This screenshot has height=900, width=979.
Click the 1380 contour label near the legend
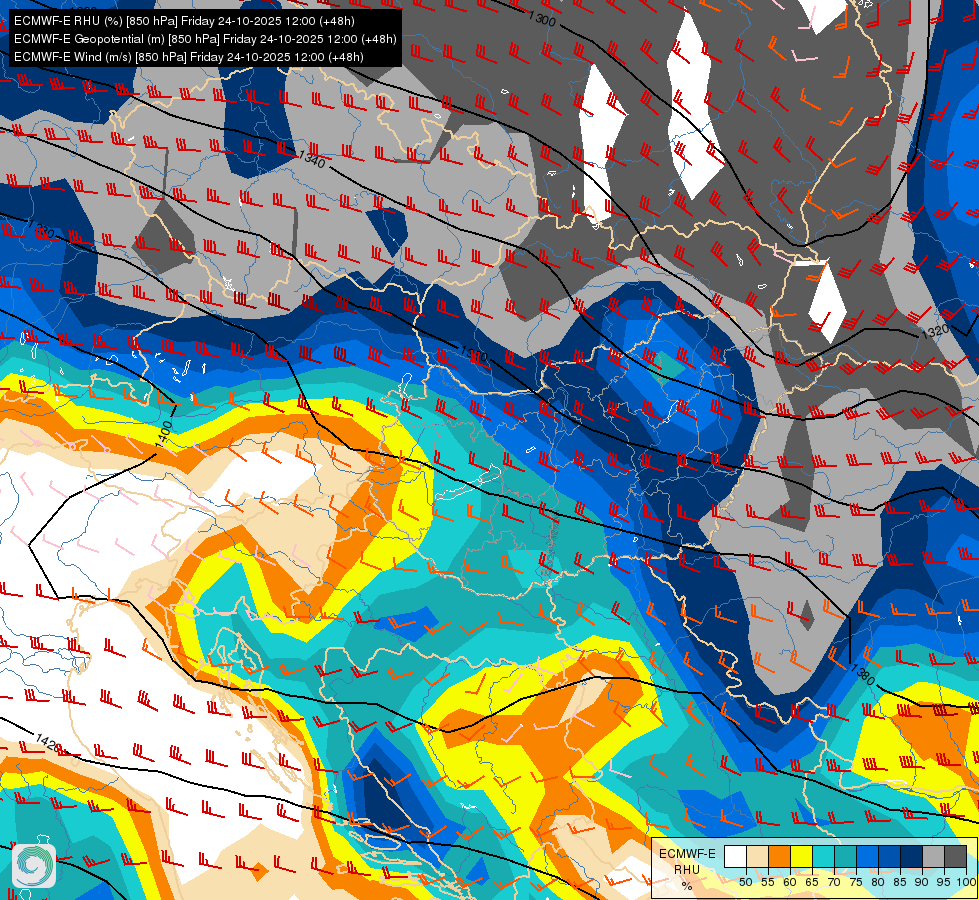[863, 675]
